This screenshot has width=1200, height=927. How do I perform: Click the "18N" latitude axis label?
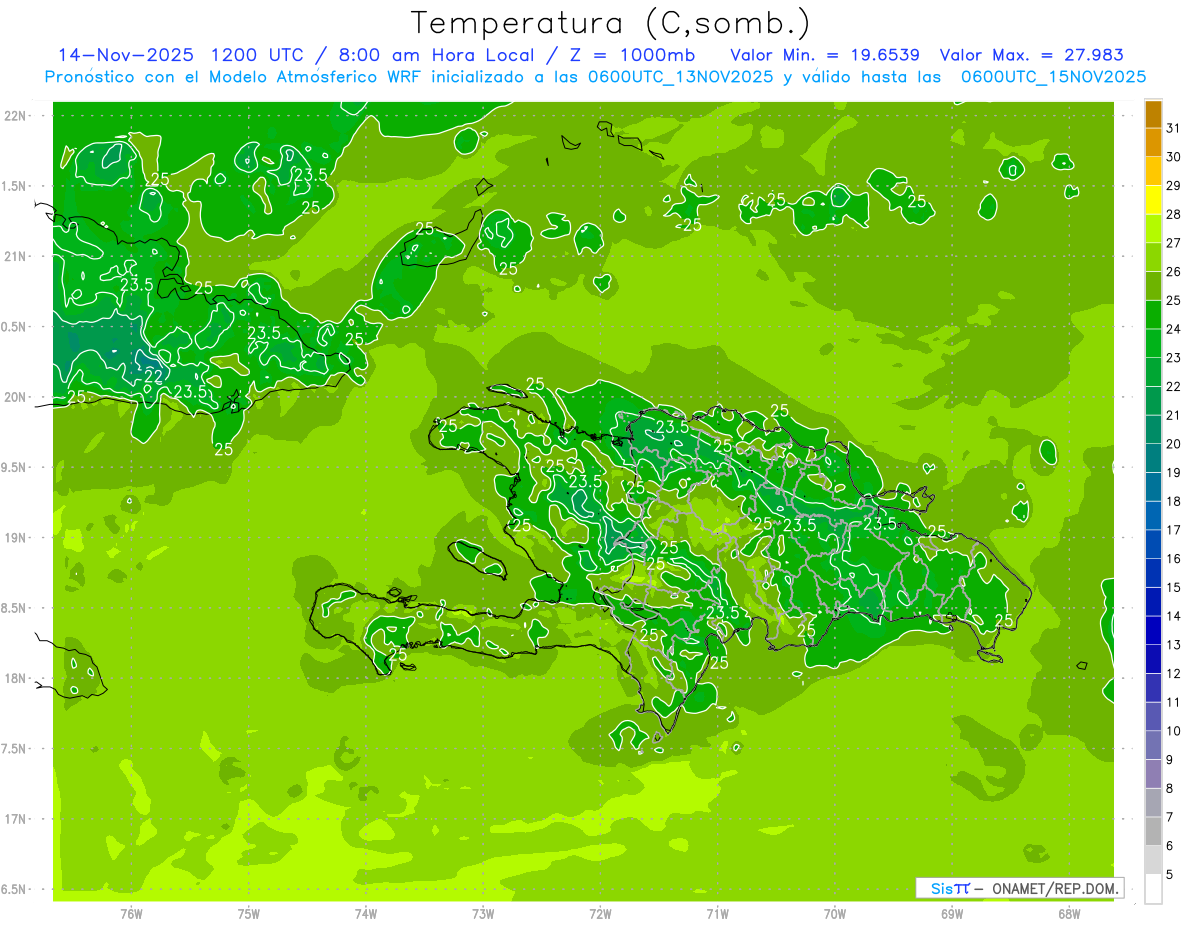point(16,678)
